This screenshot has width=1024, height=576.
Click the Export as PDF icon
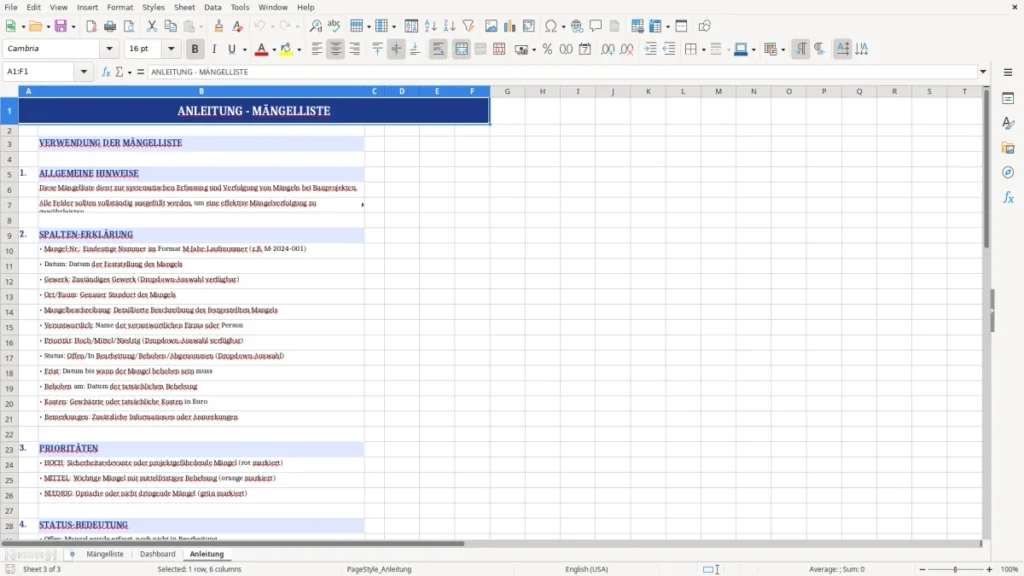(x=91, y=26)
